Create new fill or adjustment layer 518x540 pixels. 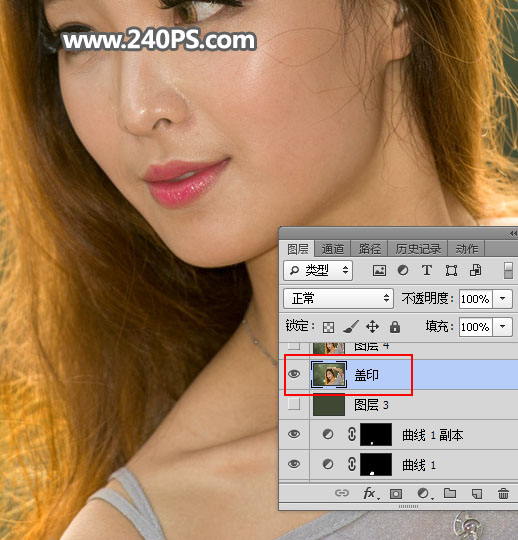point(424,494)
